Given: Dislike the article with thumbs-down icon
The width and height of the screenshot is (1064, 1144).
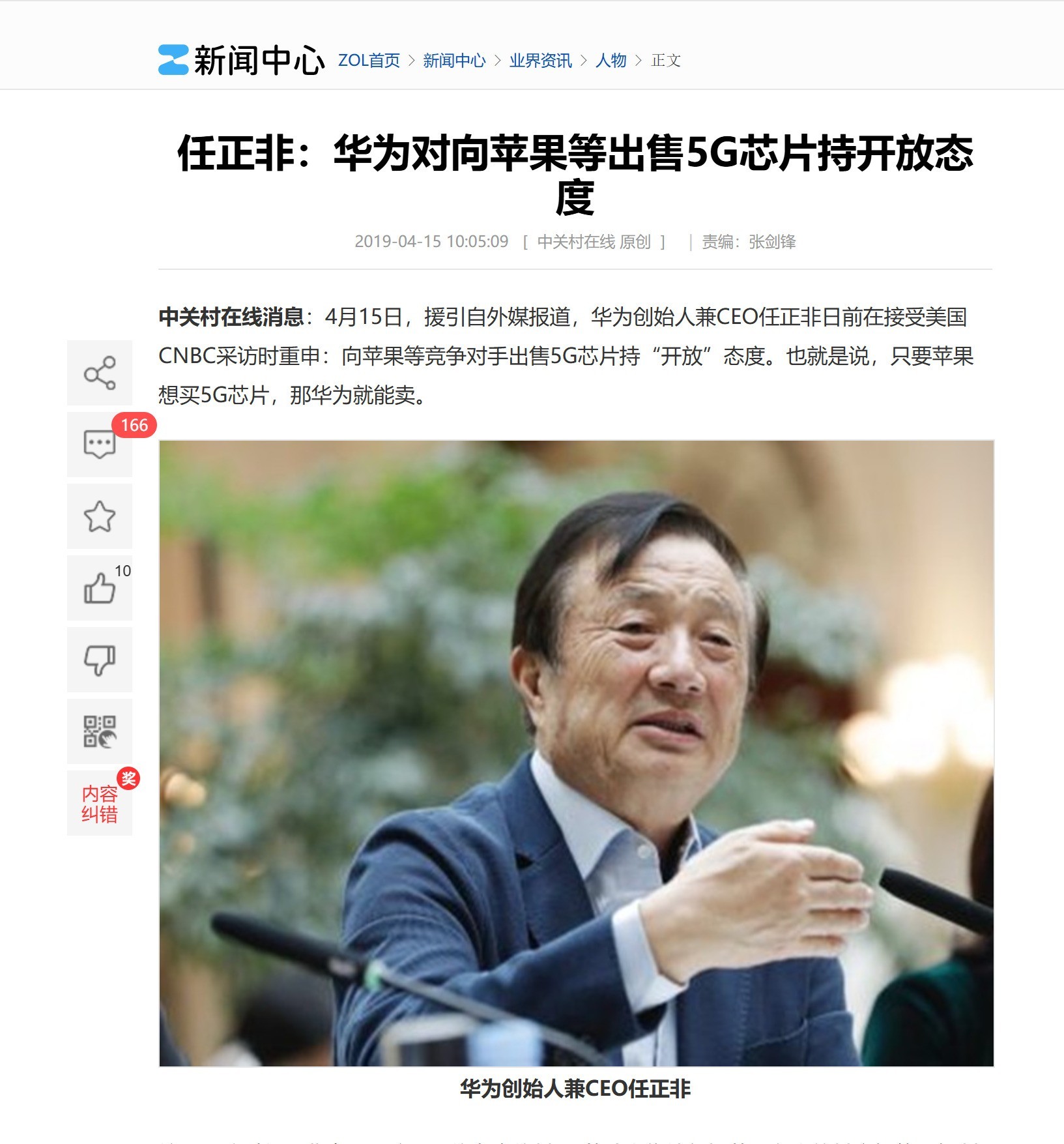Looking at the screenshot, I should coord(100,660).
